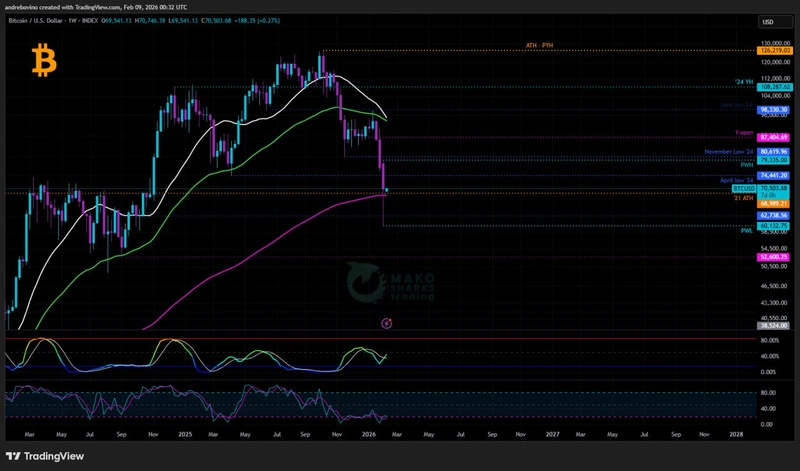The height and width of the screenshot is (471, 800).
Task: Click the purple lightning event marker icon
Action: click(x=386, y=323)
